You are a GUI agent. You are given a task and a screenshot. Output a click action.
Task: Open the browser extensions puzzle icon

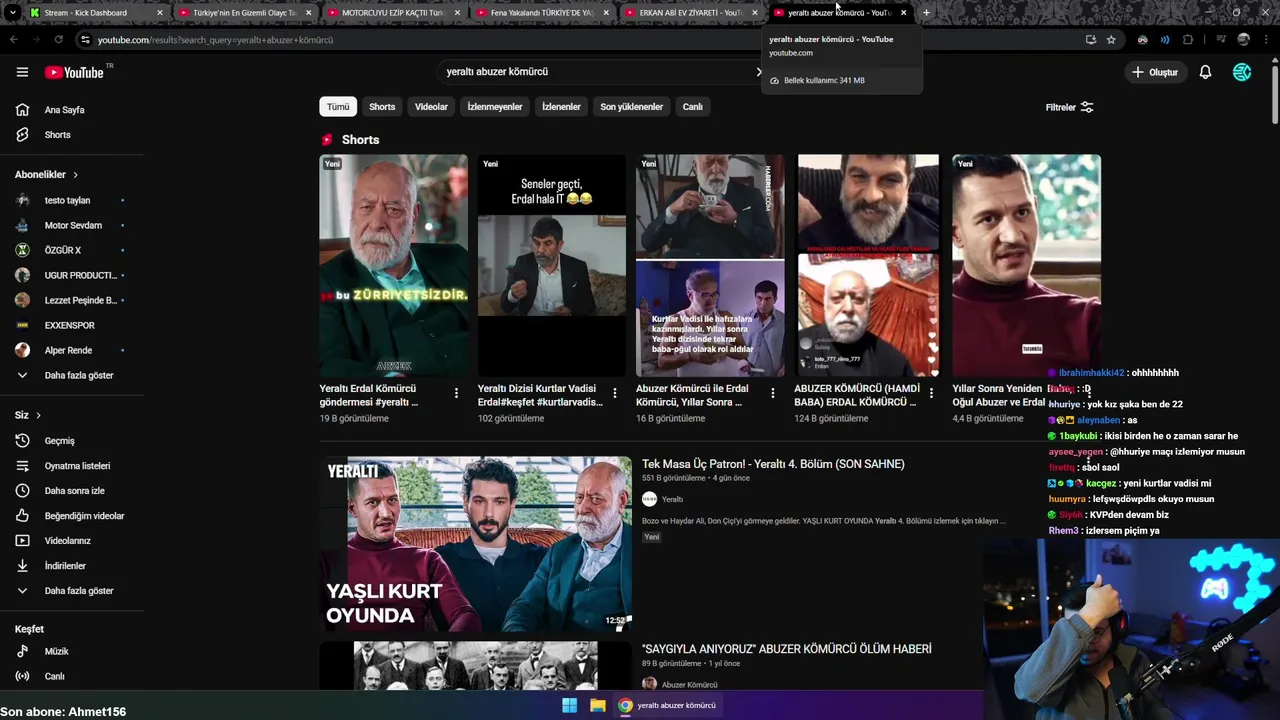click(x=1188, y=40)
